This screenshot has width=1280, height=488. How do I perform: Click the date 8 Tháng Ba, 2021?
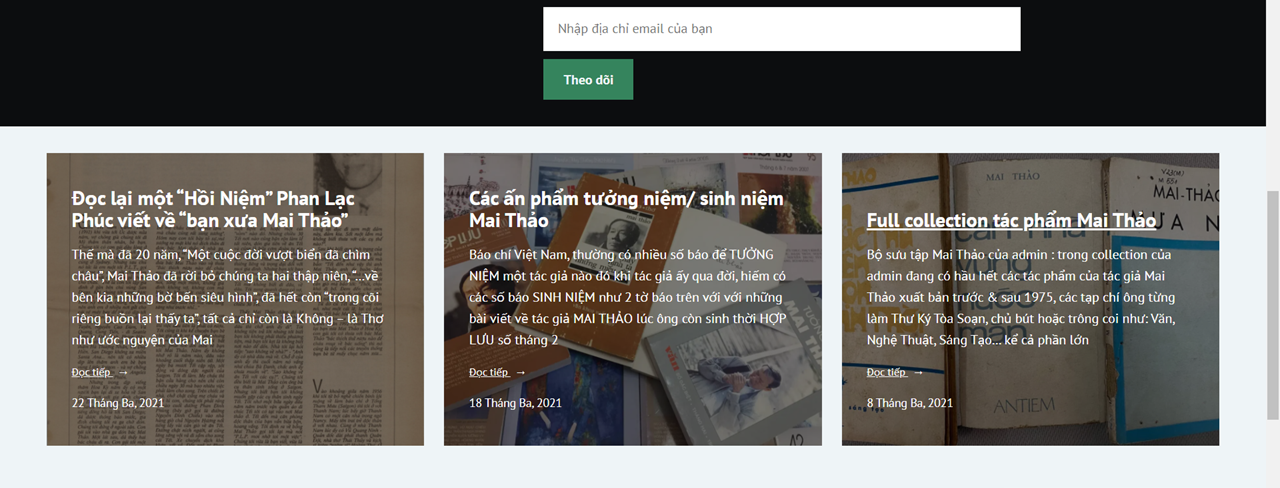pos(910,403)
